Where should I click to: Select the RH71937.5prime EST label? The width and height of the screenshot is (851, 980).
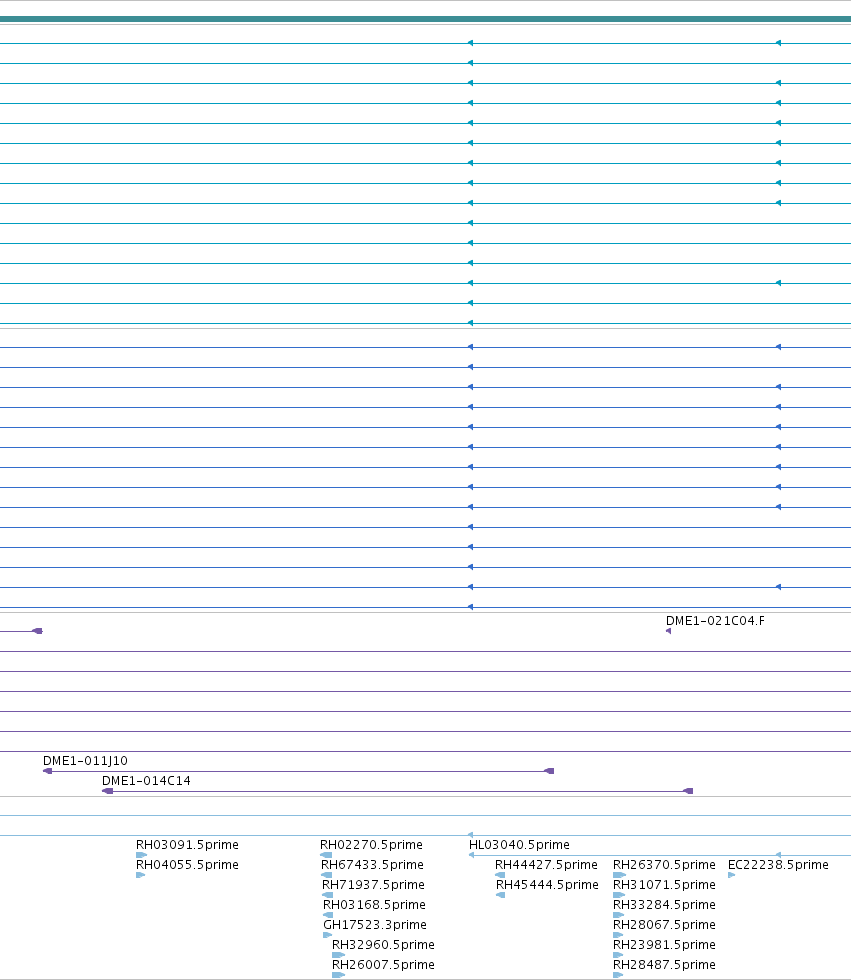coord(373,884)
